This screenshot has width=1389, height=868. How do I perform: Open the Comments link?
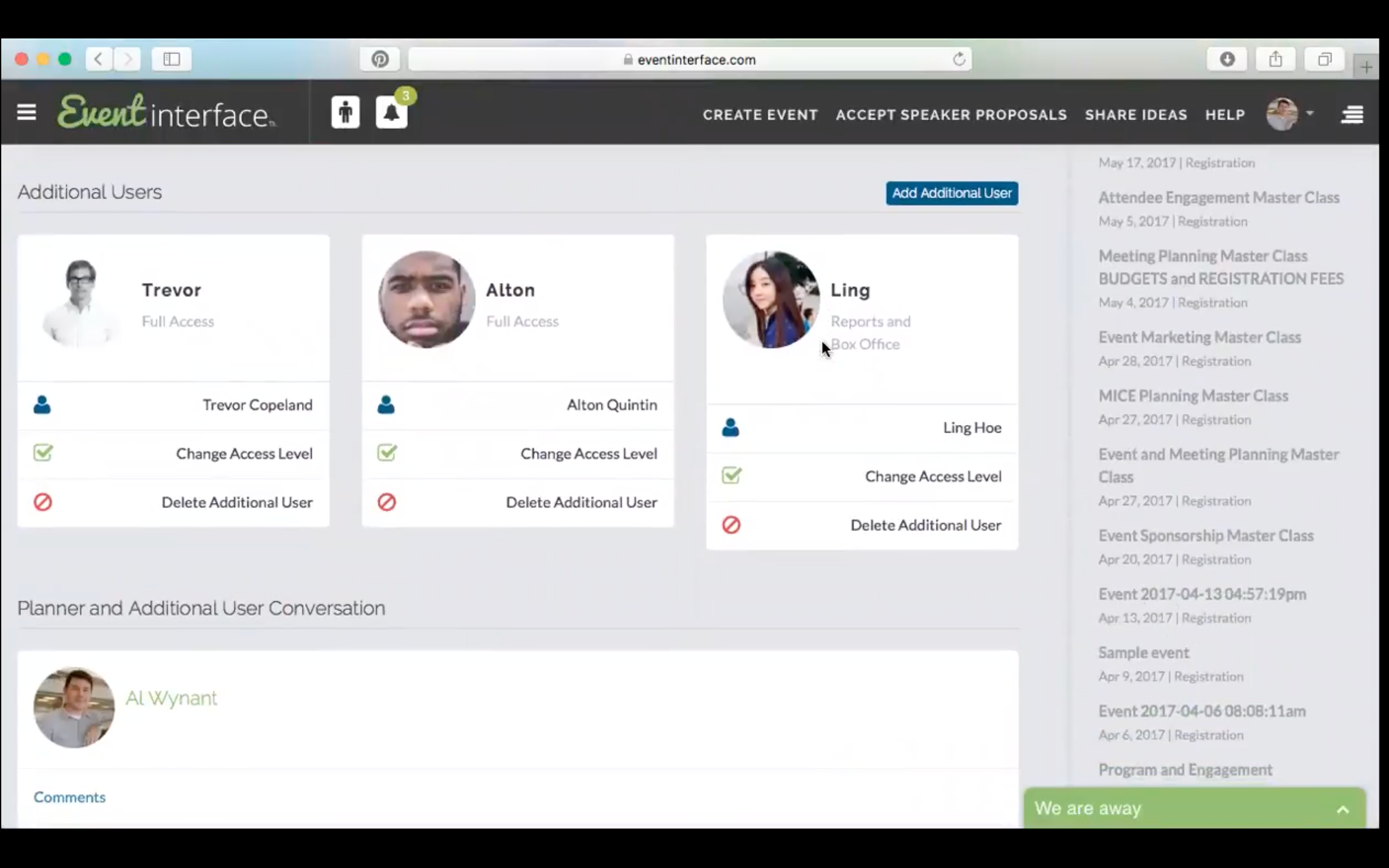tap(69, 797)
